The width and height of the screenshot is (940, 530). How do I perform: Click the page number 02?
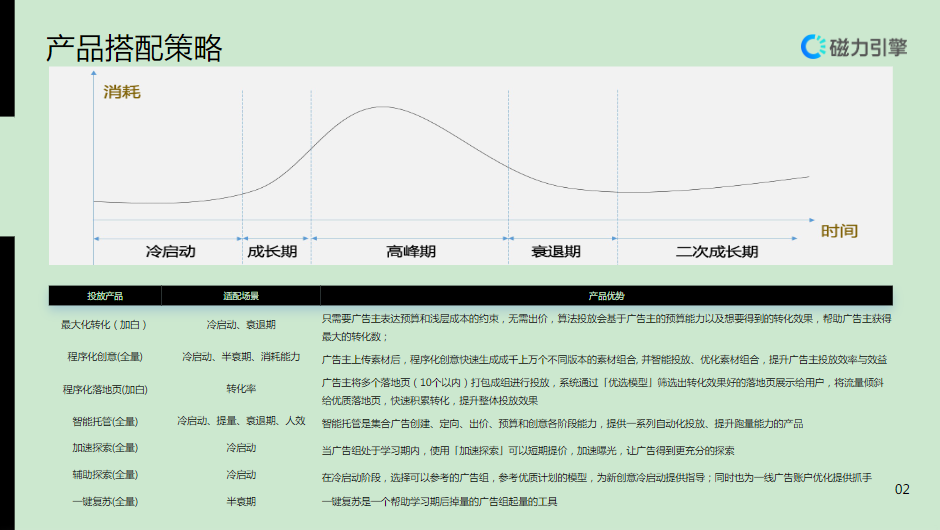[902, 489]
